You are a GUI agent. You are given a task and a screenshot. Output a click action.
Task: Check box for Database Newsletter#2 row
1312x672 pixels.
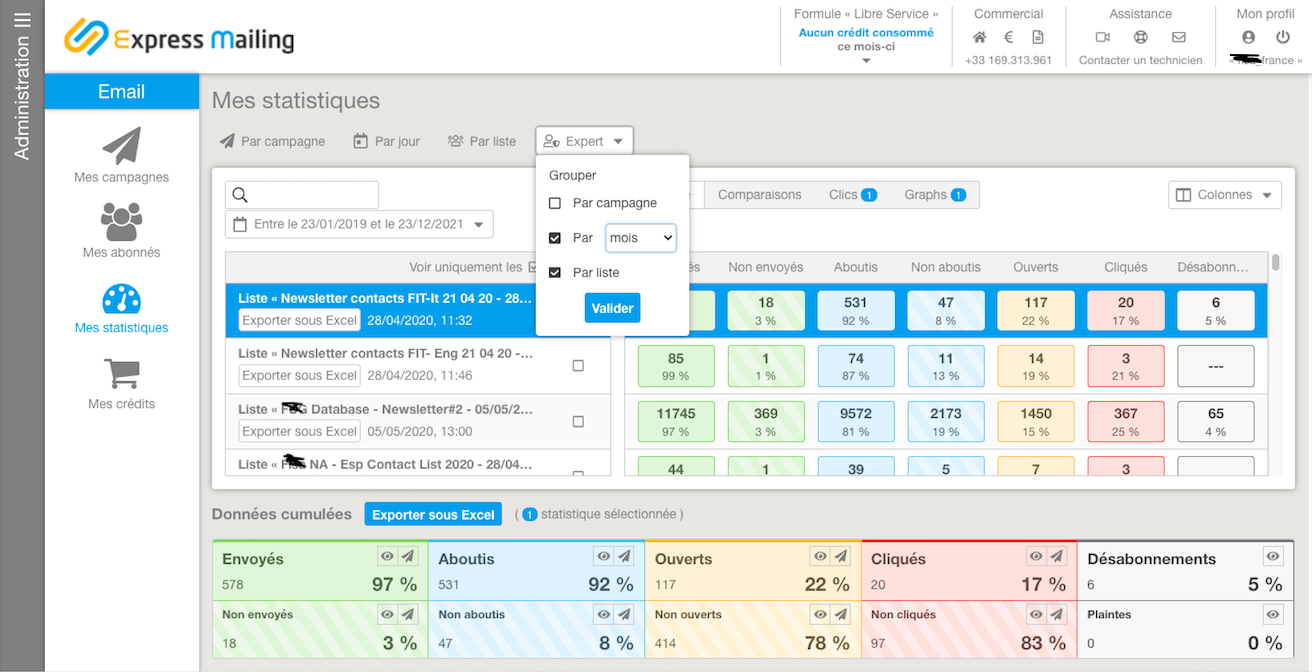point(578,422)
